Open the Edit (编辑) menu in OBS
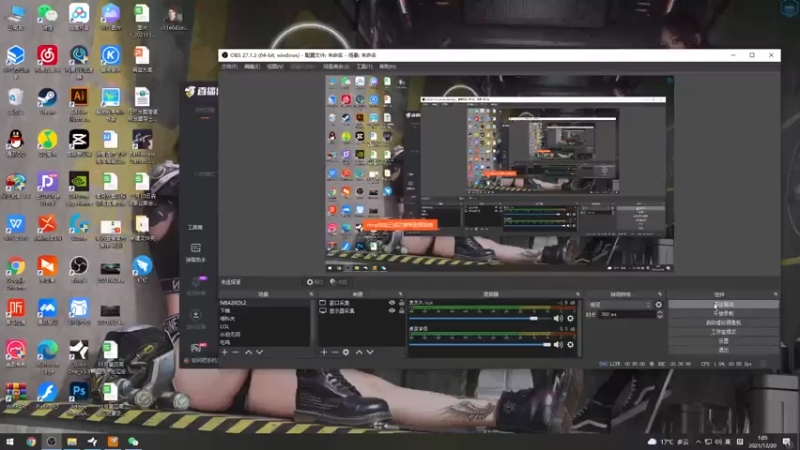Viewport: 800px width, 450px height. coord(252,66)
